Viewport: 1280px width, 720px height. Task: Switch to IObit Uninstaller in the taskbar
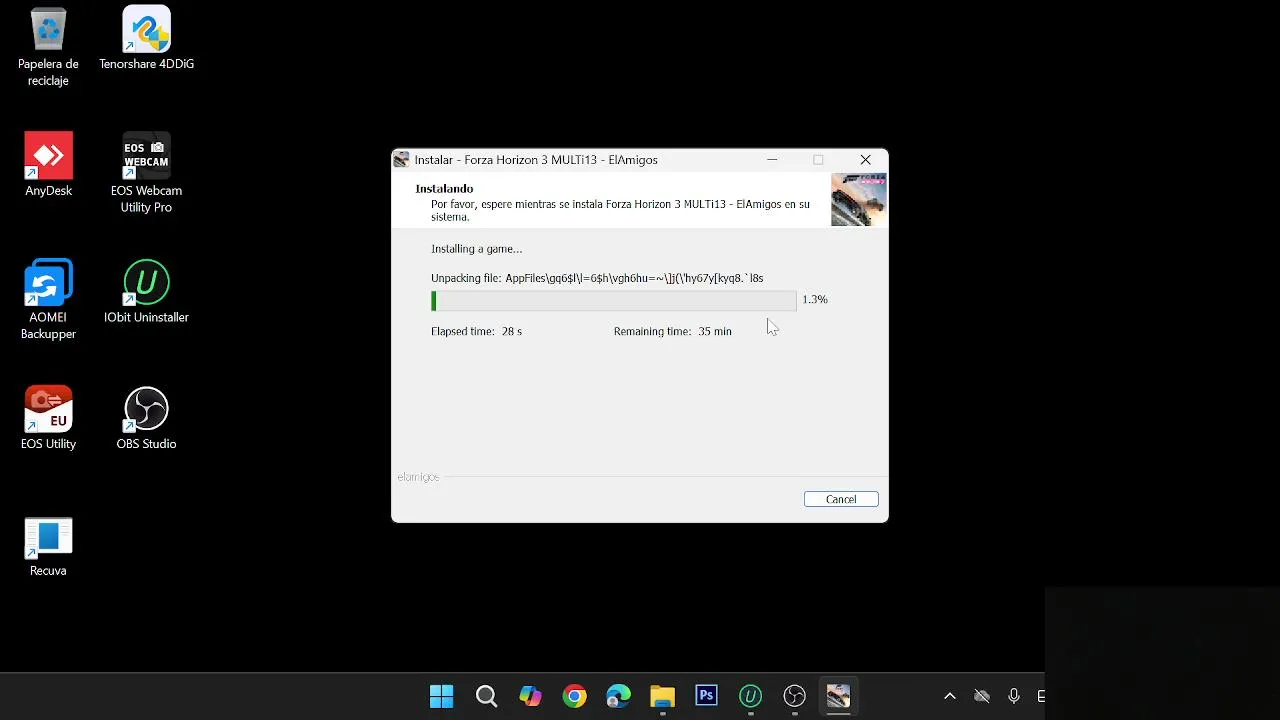coord(750,696)
